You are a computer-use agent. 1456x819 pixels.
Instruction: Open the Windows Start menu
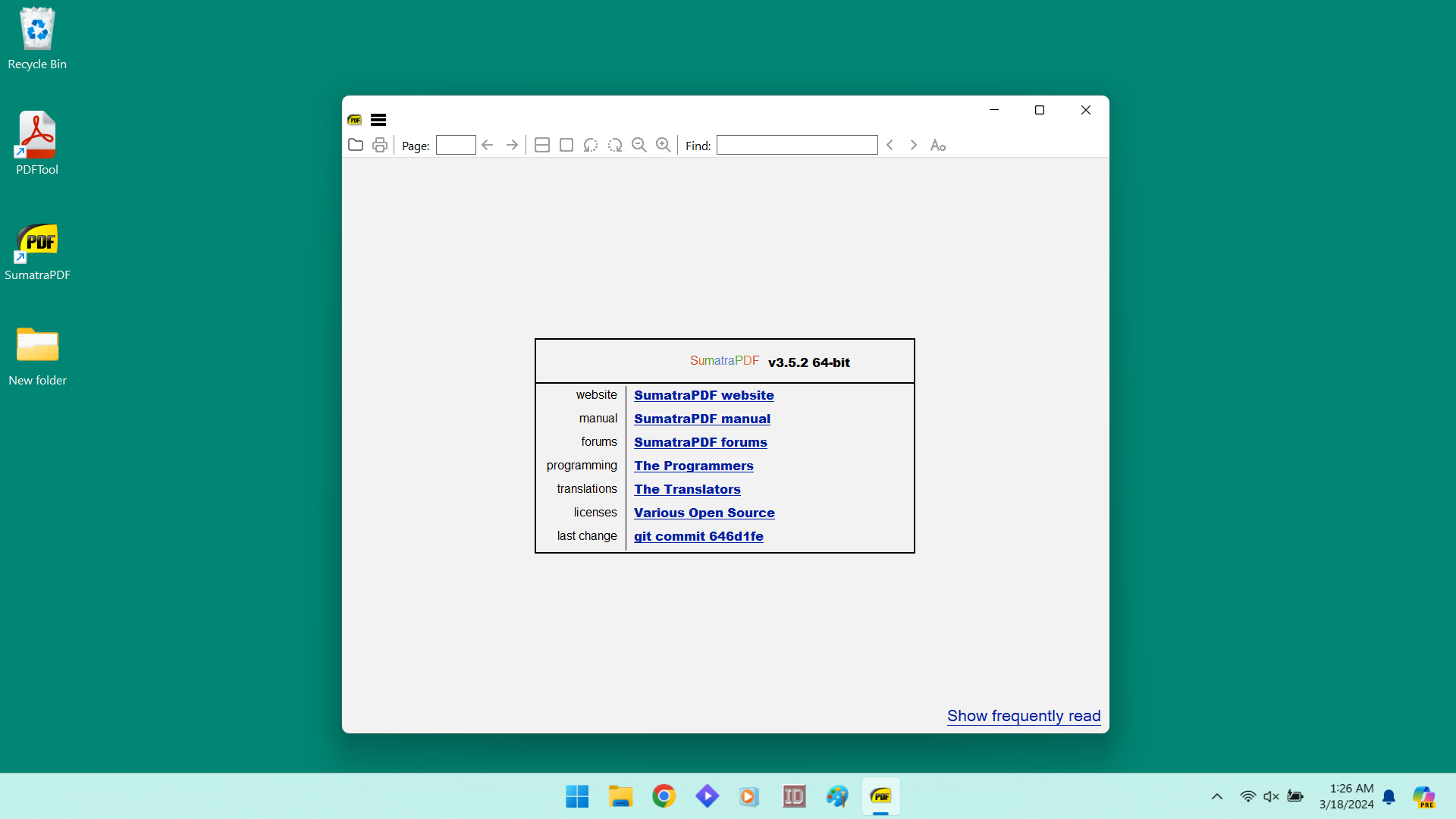[577, 796]
